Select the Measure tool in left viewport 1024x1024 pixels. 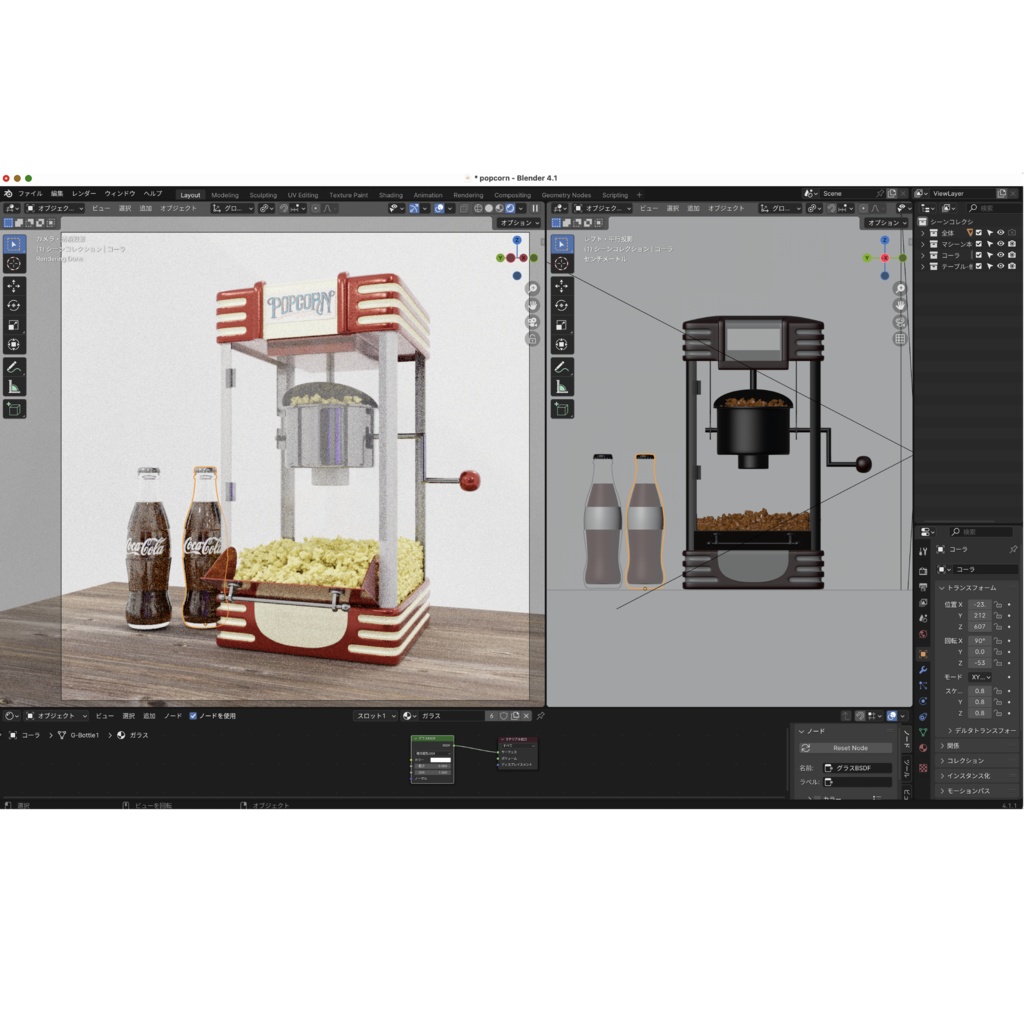click(x=14, y=387)
